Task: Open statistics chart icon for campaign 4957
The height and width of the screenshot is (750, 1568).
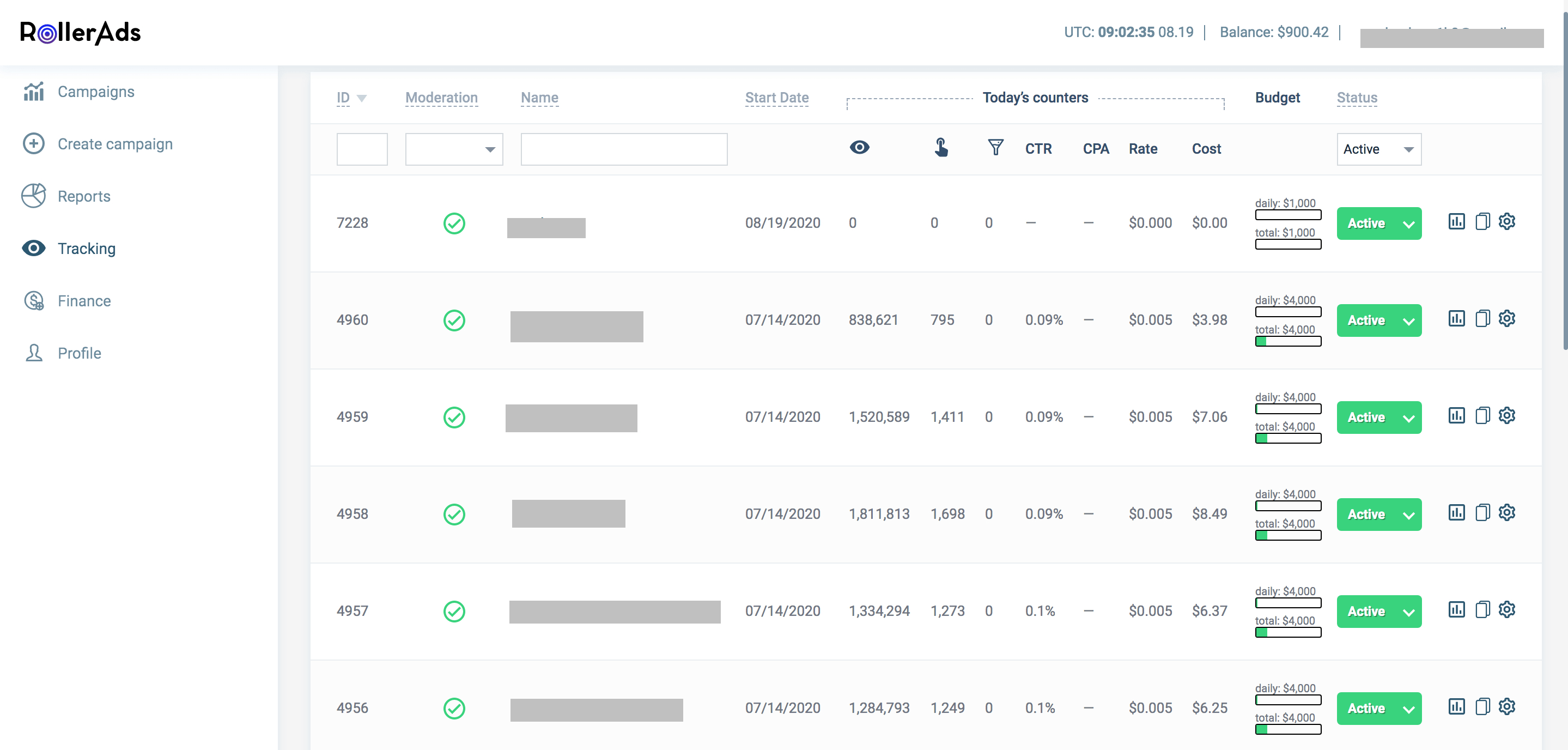Action: (1456, 609)
